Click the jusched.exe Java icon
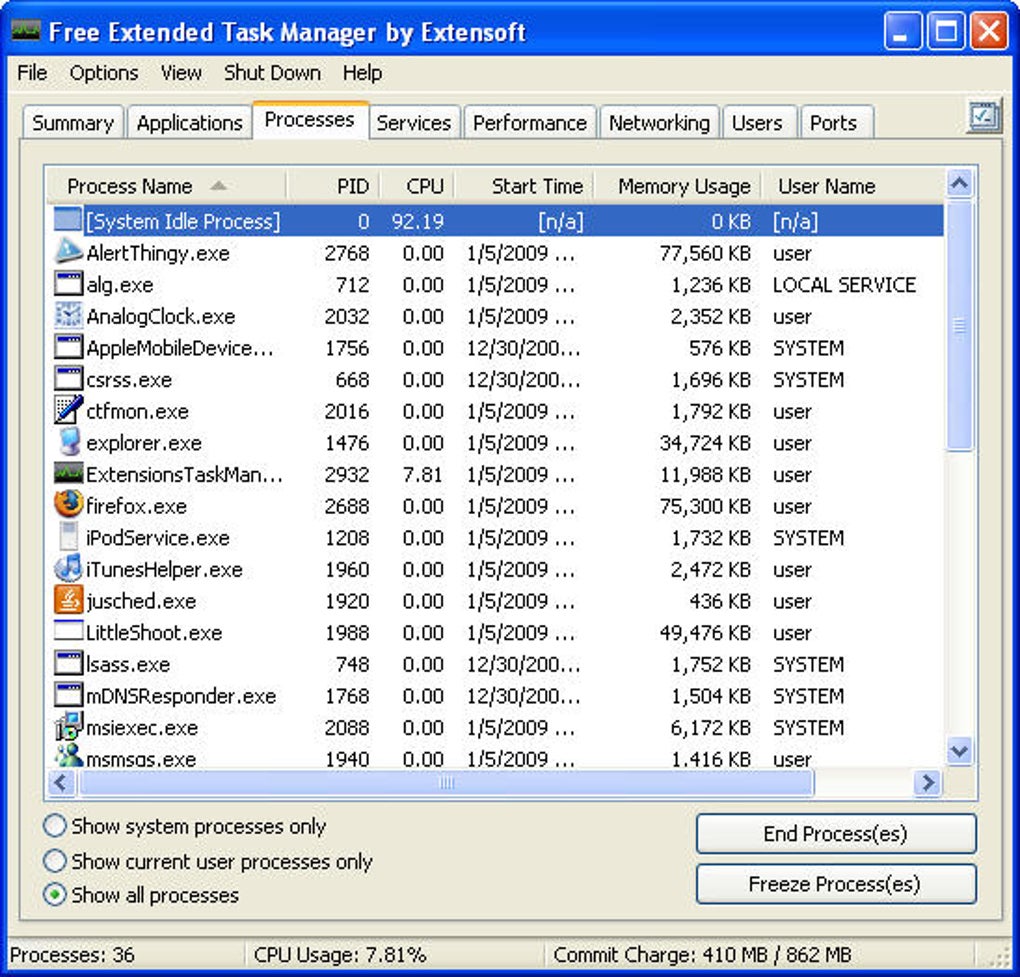The height and width of the screenshot is (977, 1020). 68,600
